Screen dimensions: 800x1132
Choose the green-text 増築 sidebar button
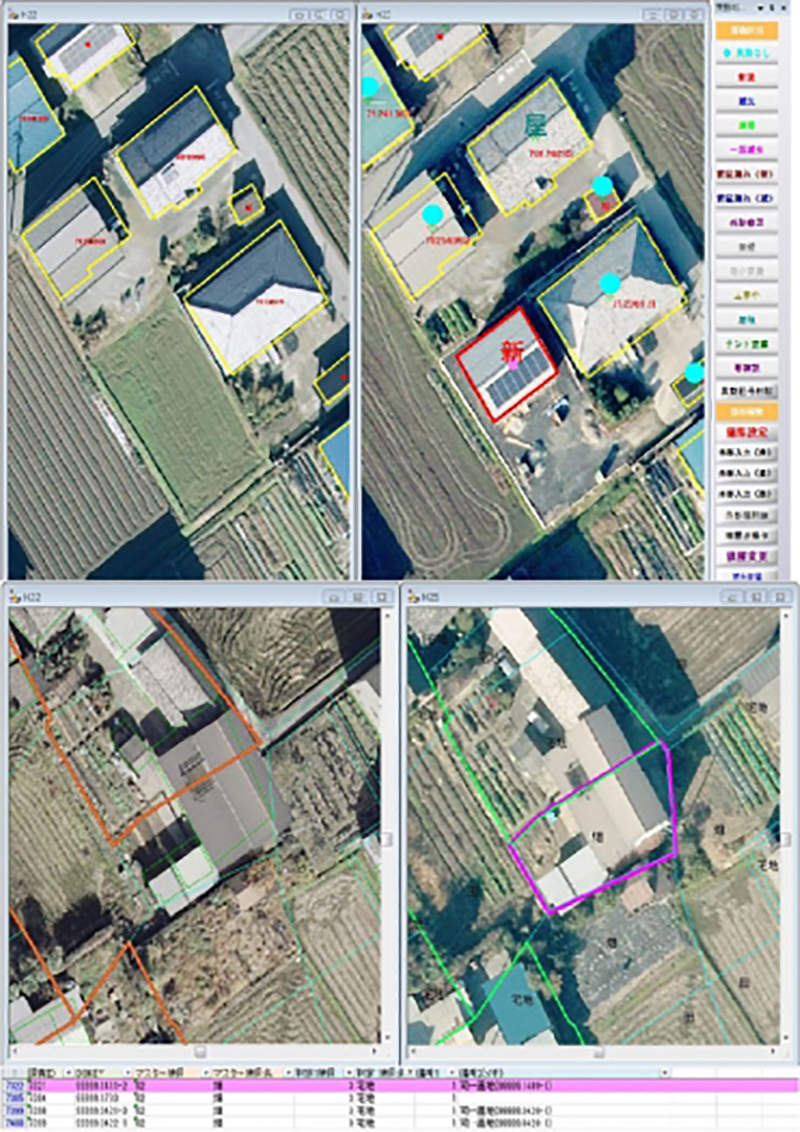click(746, 125)
